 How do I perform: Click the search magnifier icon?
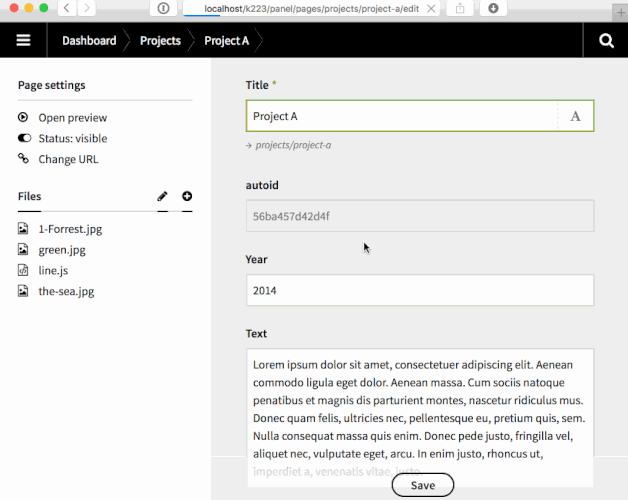pyautogui.click(x=606, y=41)
